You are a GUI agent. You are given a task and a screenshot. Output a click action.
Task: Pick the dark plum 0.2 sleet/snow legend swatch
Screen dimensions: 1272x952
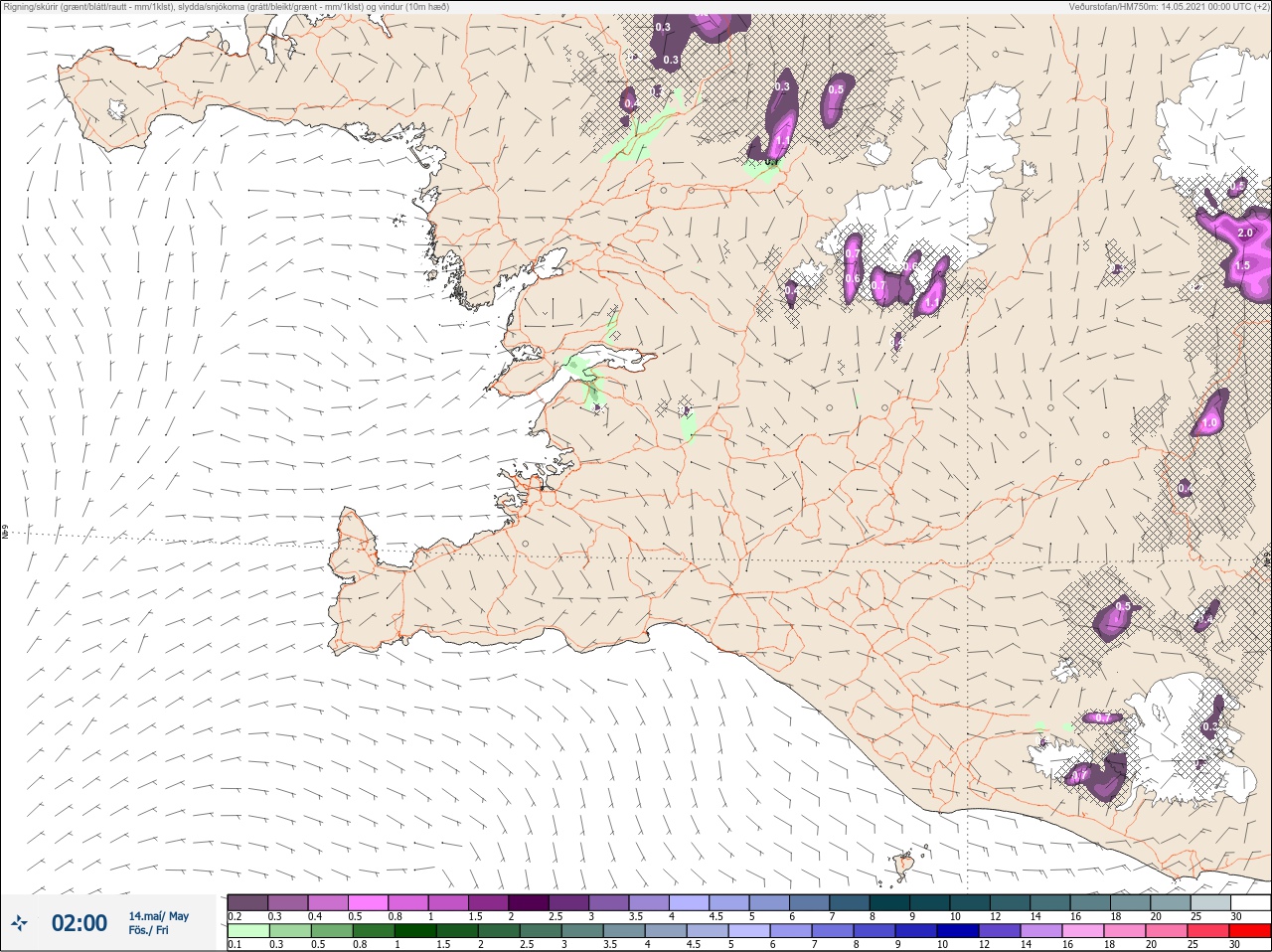(x=247, y=902)
